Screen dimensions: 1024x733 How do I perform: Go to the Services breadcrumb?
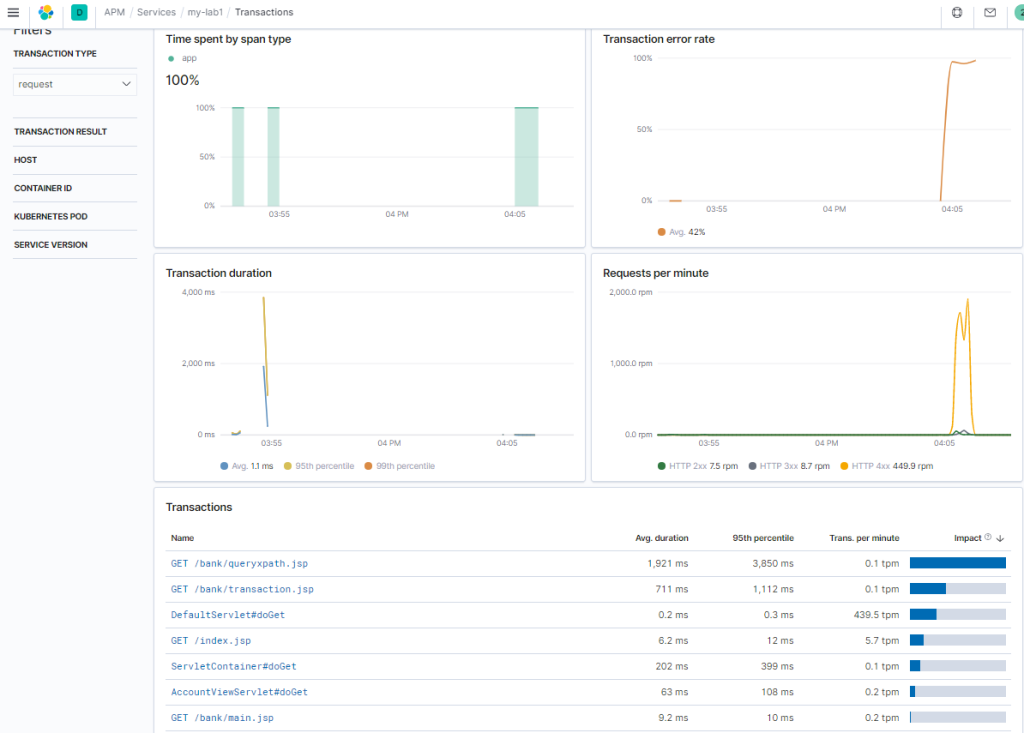[156, 12]
